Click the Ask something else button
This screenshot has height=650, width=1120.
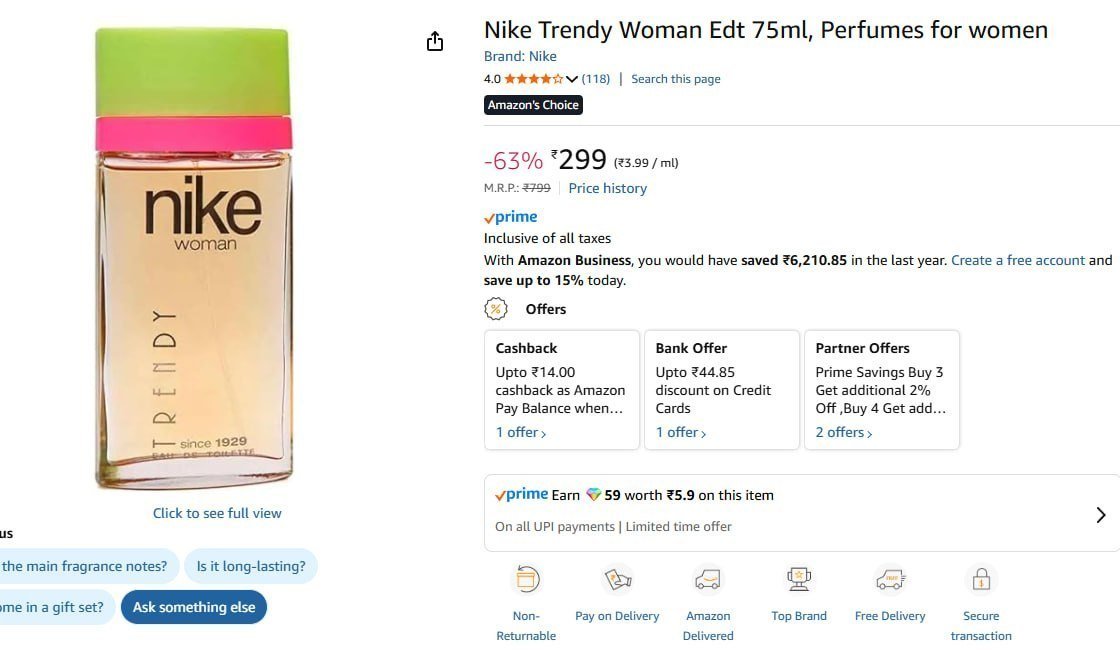[193, 607]
